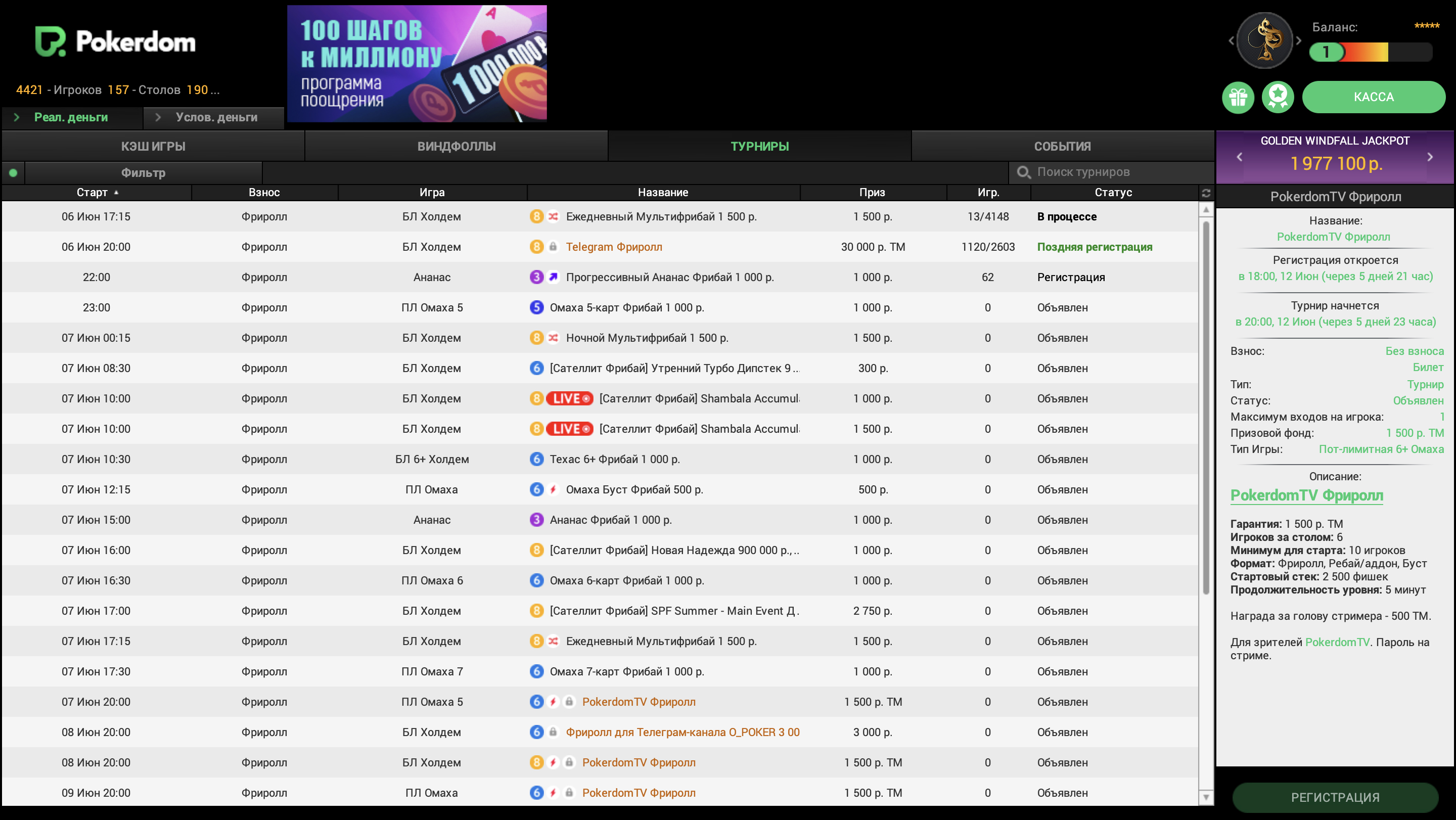Click shuffle icon on Ночной Мультифрибай row
This screenshot has width=1456, height=820.
(554, 338)
